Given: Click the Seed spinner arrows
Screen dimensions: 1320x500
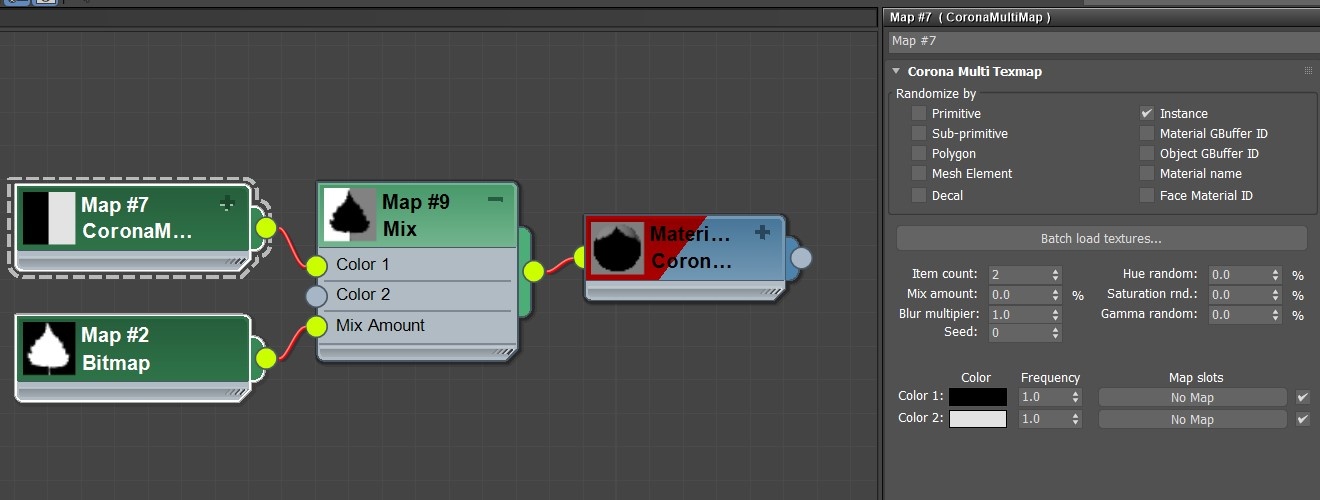Looking at the screenshot, I should (1055, 333).
